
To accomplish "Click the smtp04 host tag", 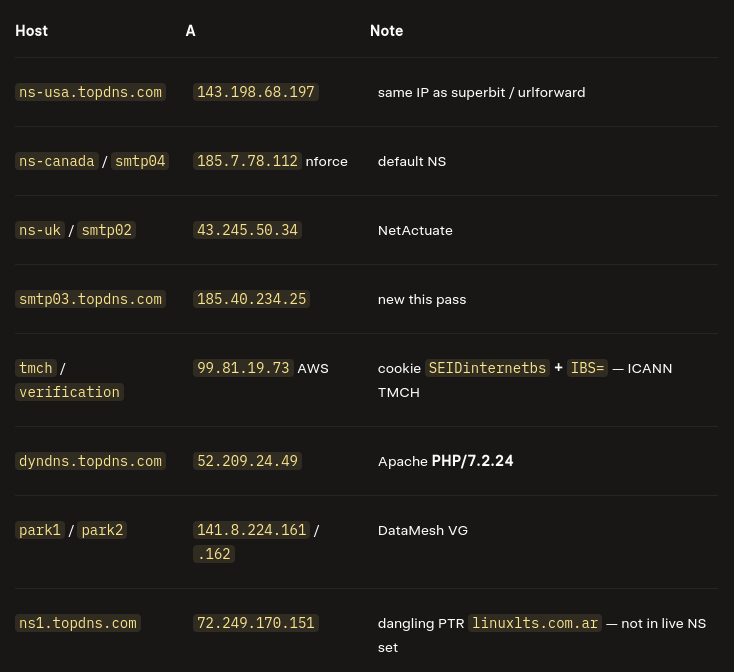I will click(140, 161).
